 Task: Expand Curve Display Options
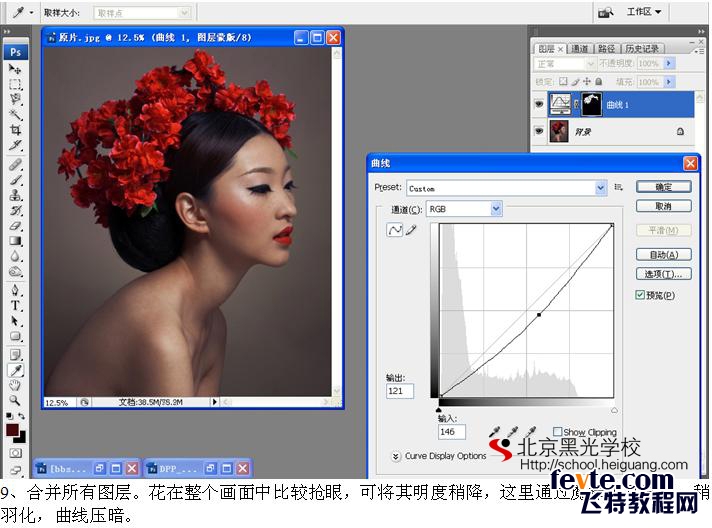click(x=396, y=456)
